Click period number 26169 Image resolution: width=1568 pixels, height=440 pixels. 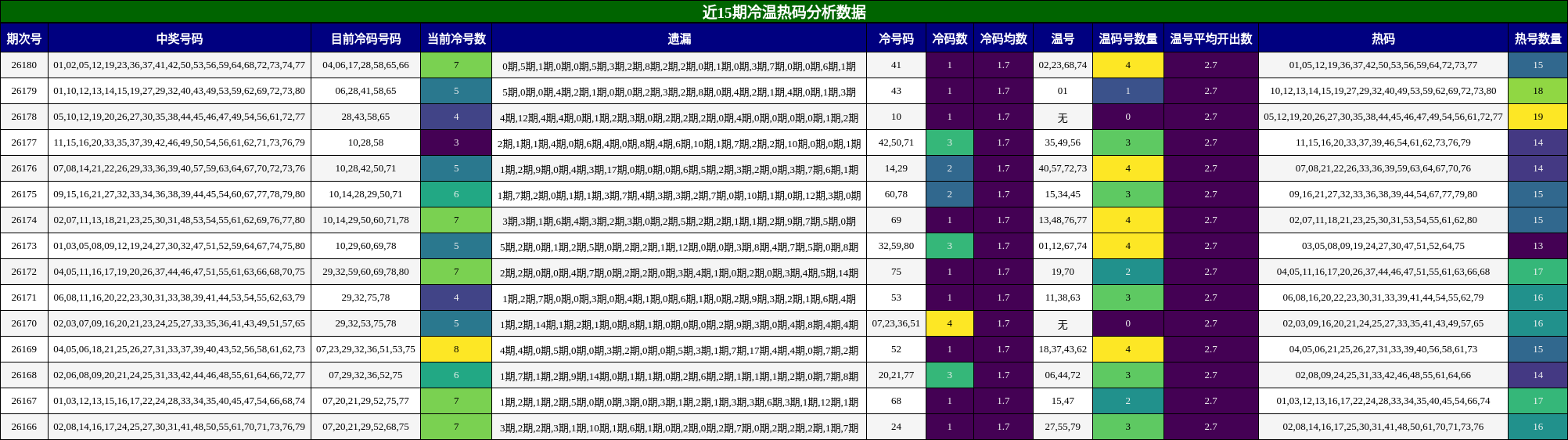(x=24, y=349)
